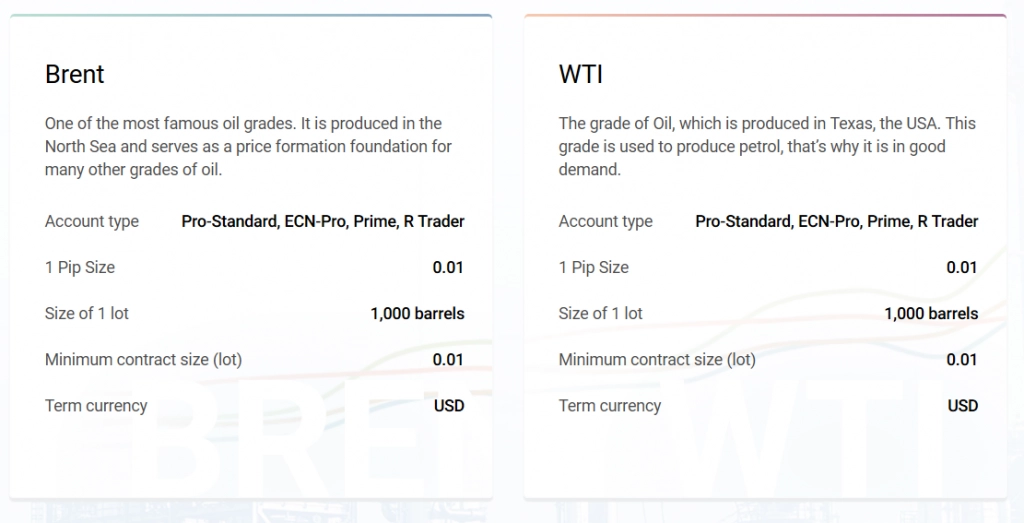Click WTI 1 Pip Size label
This screenshot has height=523, width=1024.
594,268
